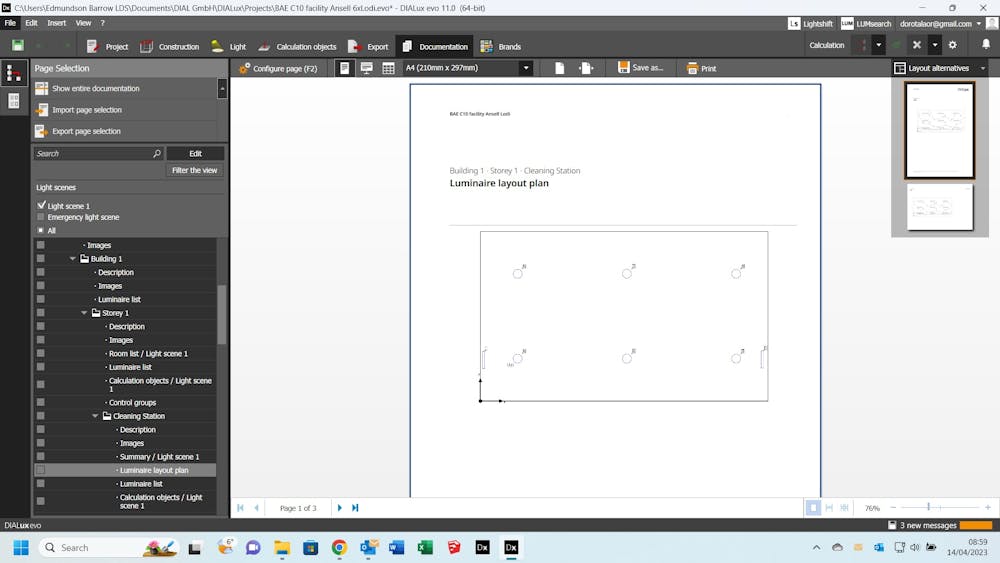The height and width of the screenshot is (563, 1000).
Task: Open the Configure page (F2) settings
Action: pos(277,68)
